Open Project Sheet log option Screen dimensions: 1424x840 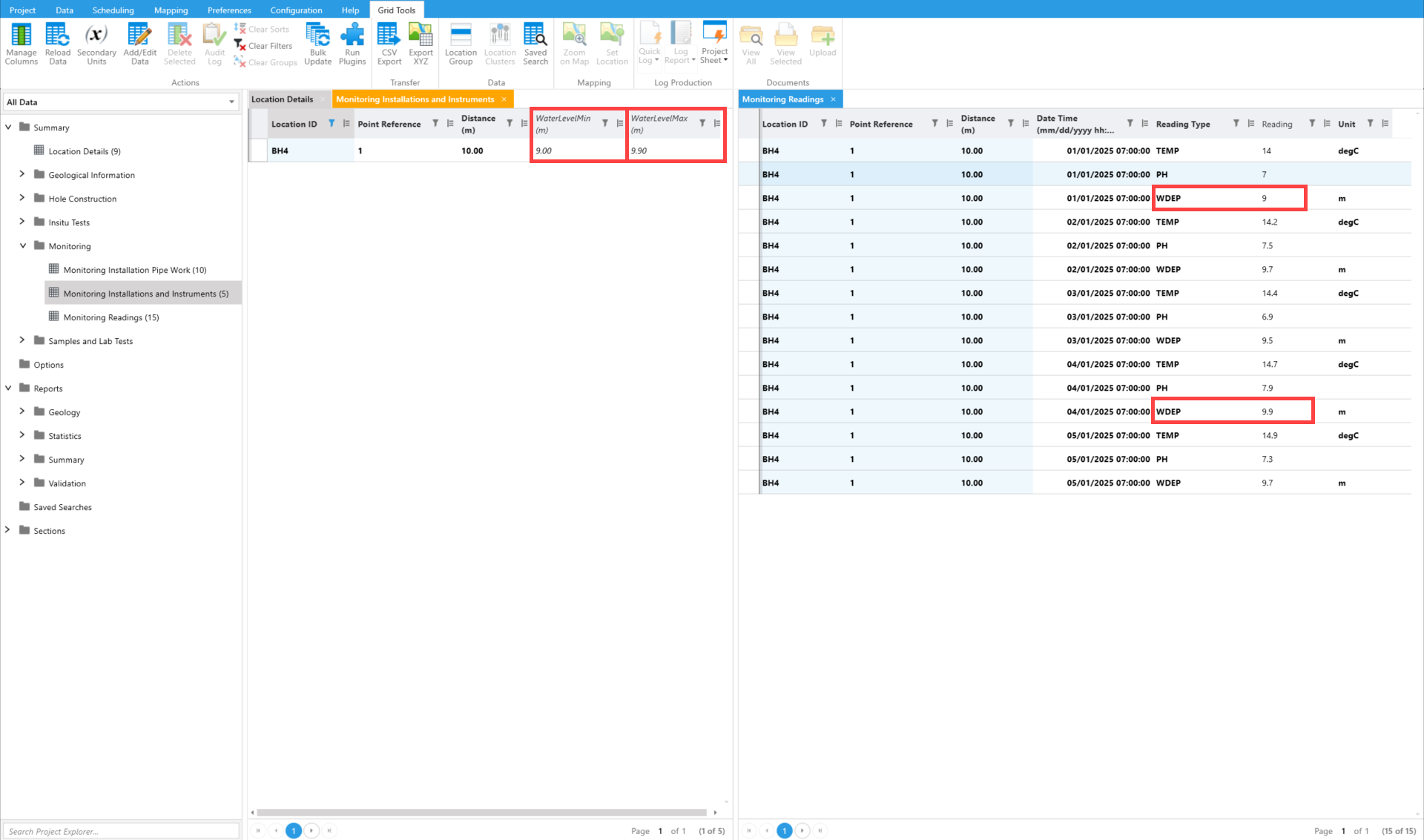click(x=714, y=43)
